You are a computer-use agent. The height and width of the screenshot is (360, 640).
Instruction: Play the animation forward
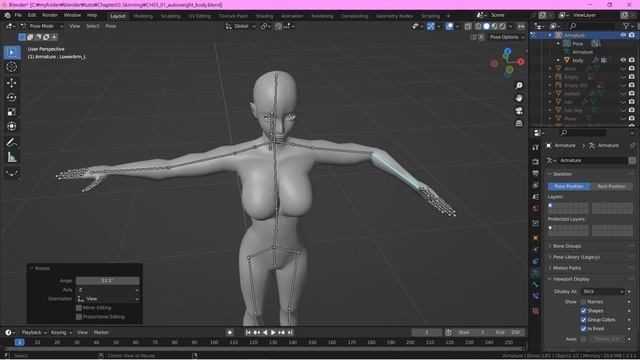[x=273, y=333]
